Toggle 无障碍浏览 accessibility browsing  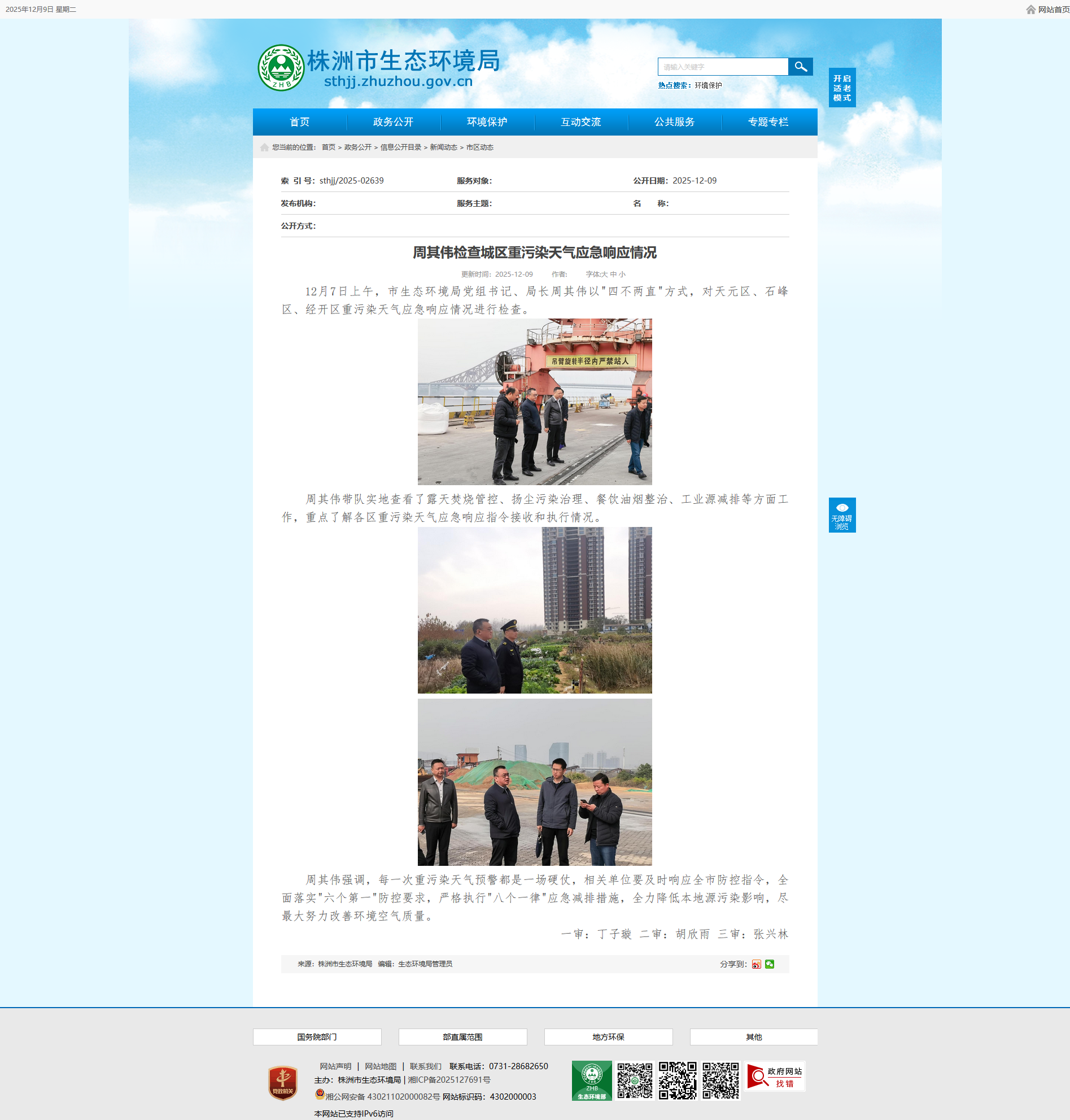[x=842, y=515]
